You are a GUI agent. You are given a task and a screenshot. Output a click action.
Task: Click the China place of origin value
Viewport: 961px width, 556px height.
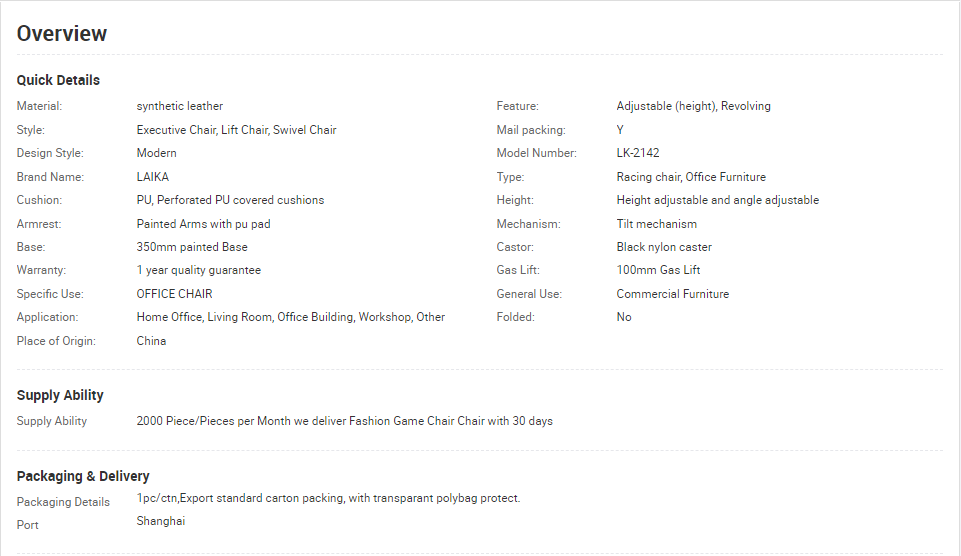tap(151, 341)
